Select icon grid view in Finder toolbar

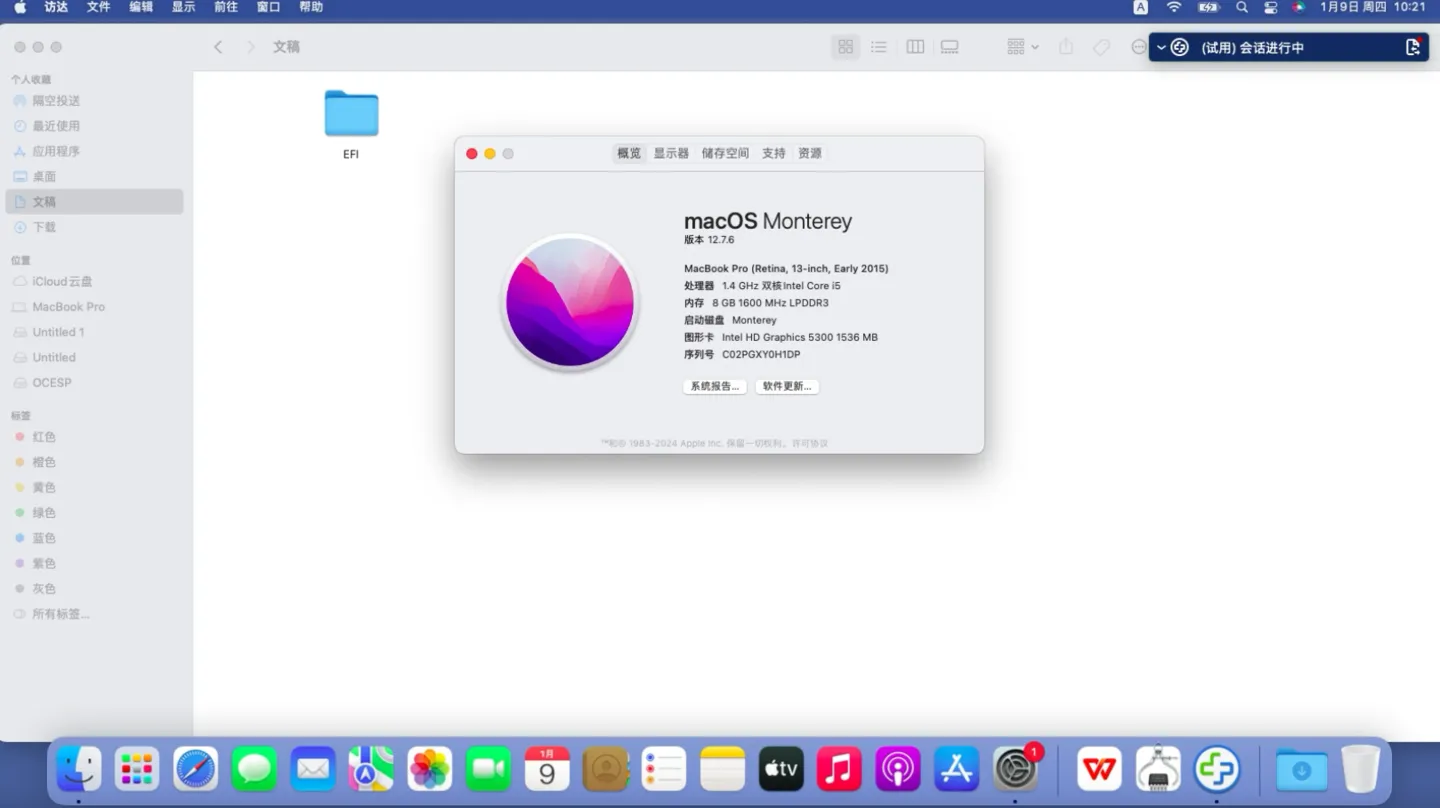(845, 47)
